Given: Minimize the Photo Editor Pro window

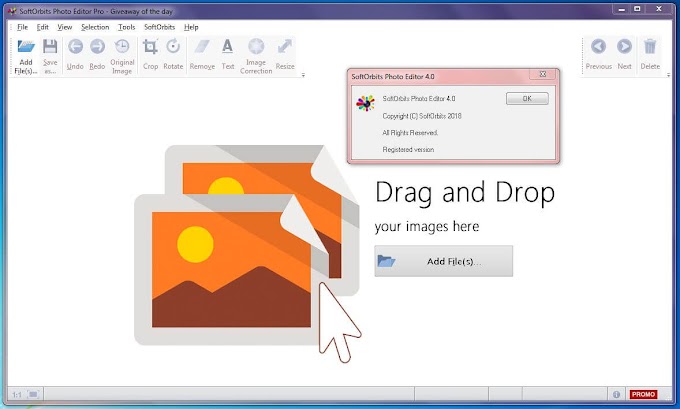Looking at the screenshot, I should point(621,9).
